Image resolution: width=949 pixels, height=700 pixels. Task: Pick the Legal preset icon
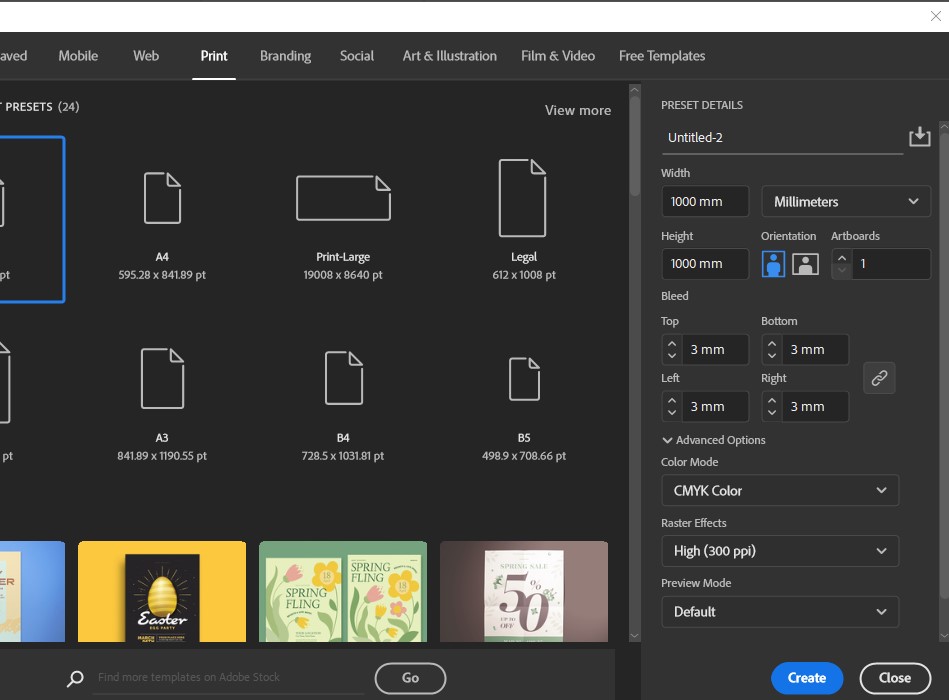pyautogui.click(x=522, y=198)
